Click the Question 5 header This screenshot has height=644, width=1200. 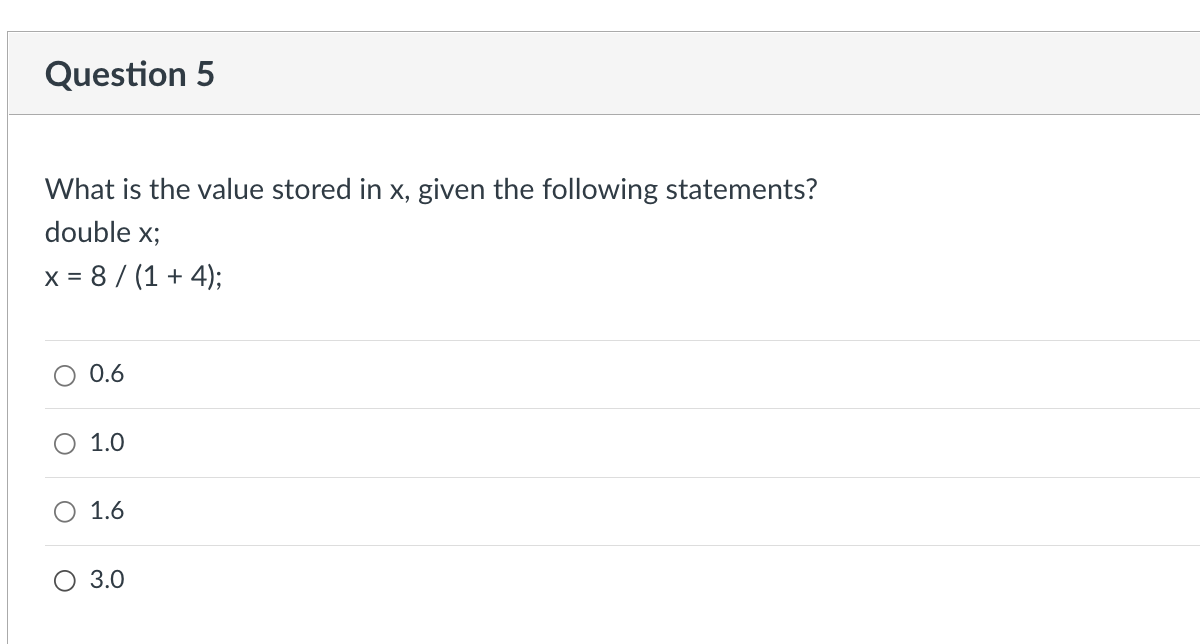pos(130,74)
